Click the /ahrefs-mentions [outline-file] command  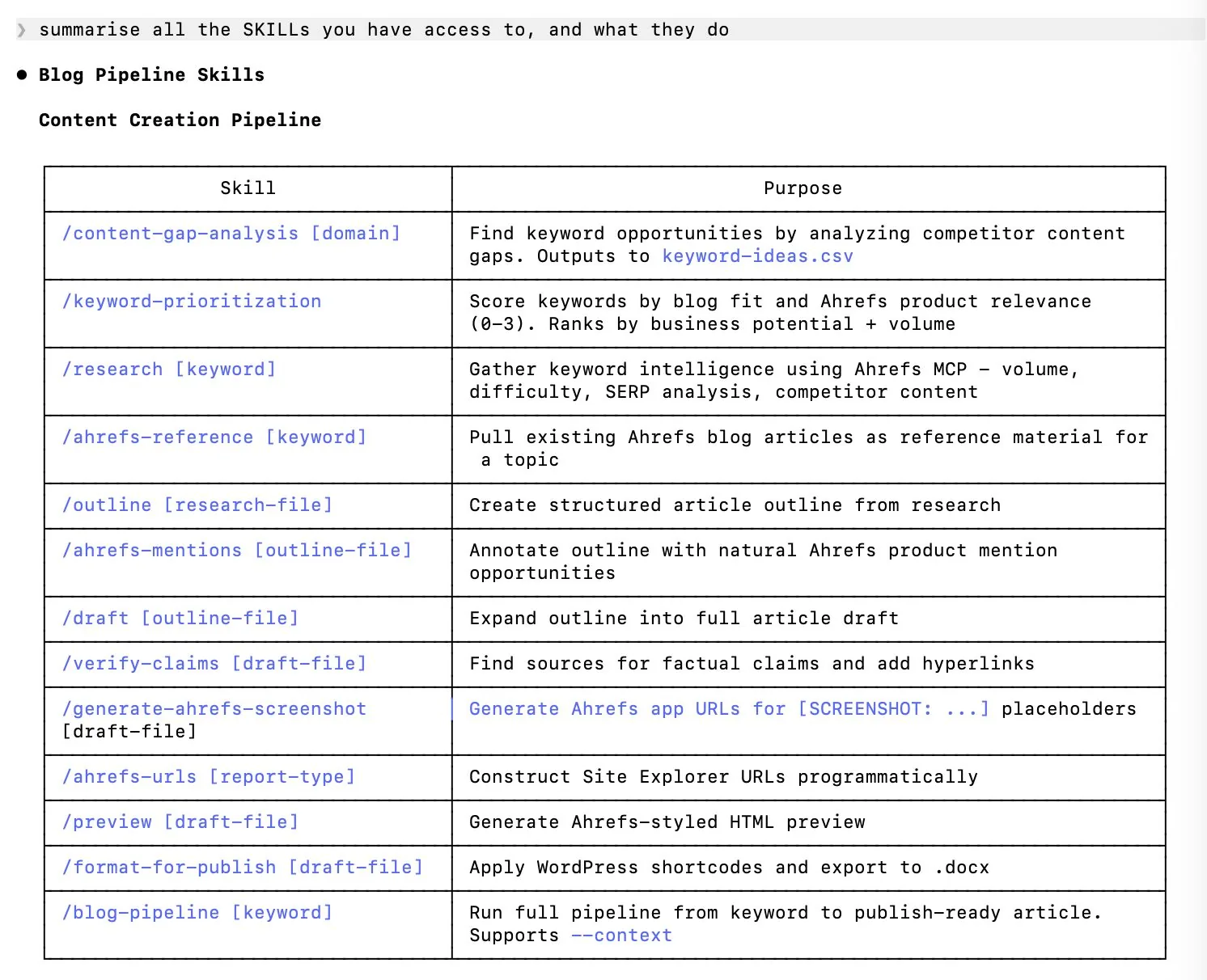[237, 551]
